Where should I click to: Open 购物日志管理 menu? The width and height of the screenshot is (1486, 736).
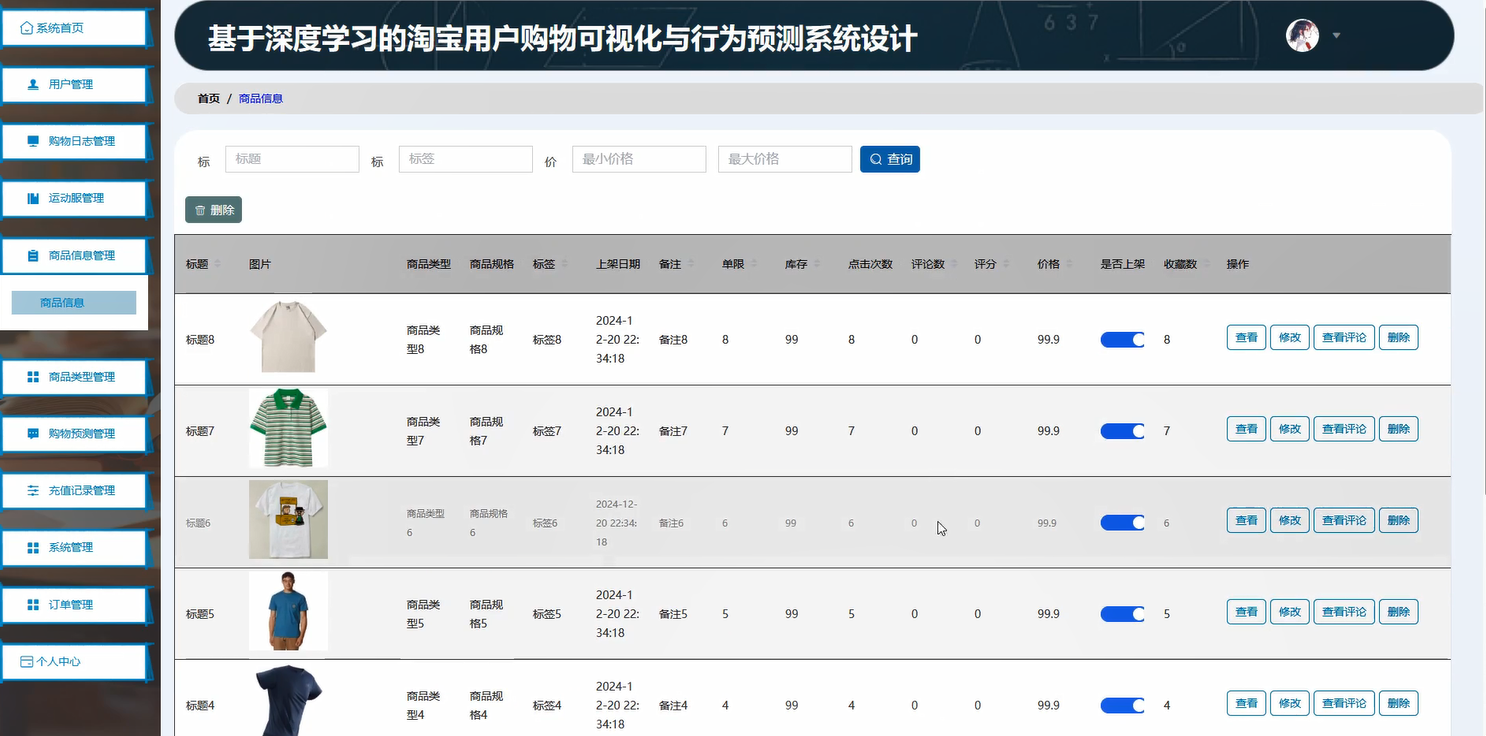click(x=74, y=142)
